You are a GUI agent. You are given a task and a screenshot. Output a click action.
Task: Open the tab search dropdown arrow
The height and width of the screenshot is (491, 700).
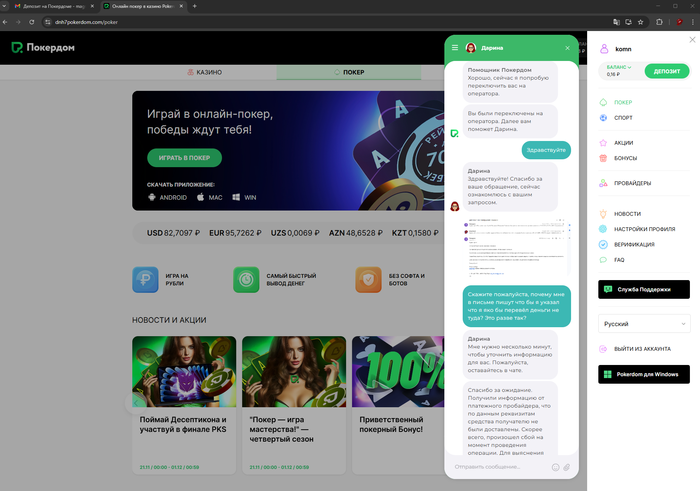coord(4,6)
